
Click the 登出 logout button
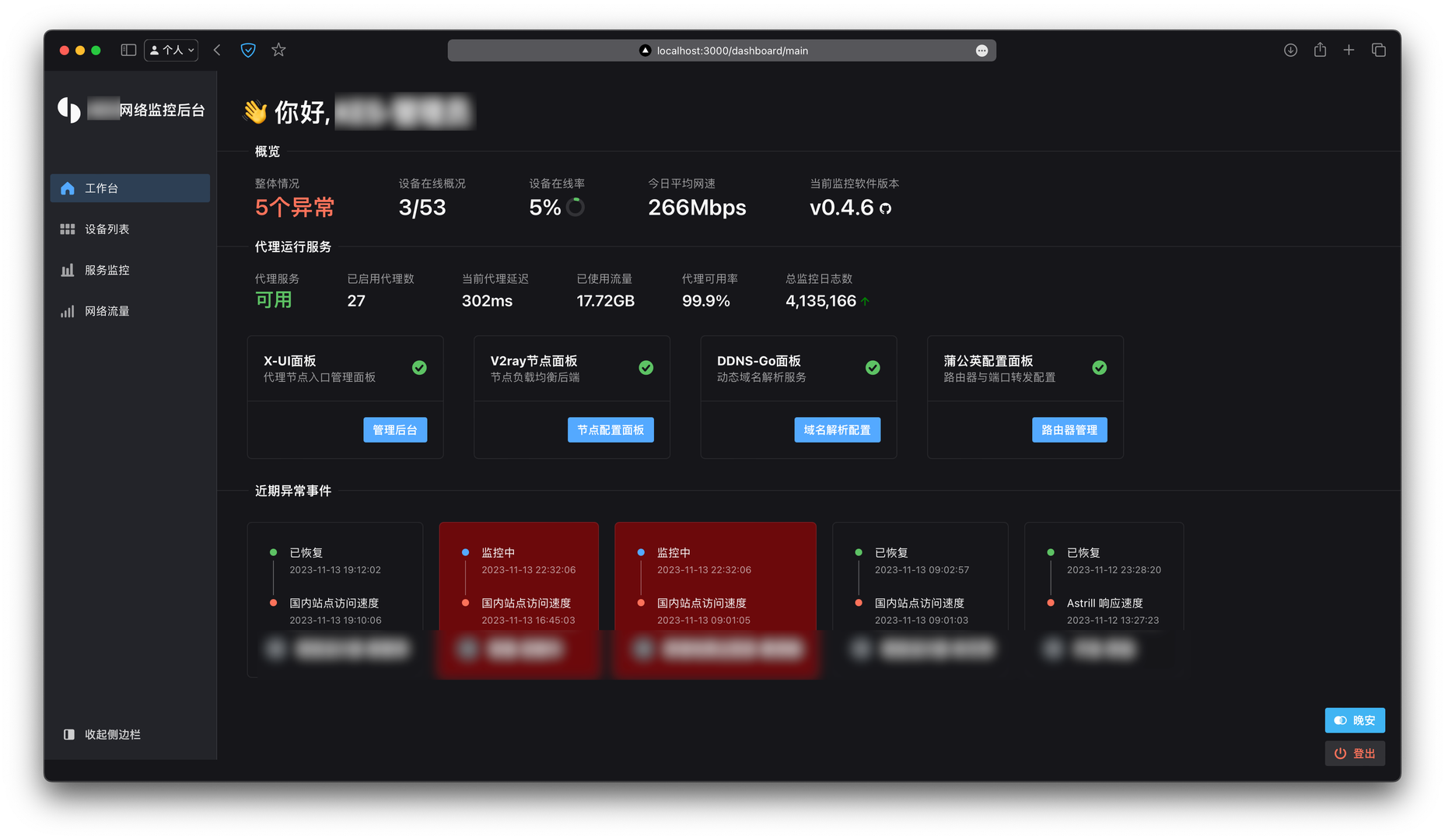(1354, 754)
